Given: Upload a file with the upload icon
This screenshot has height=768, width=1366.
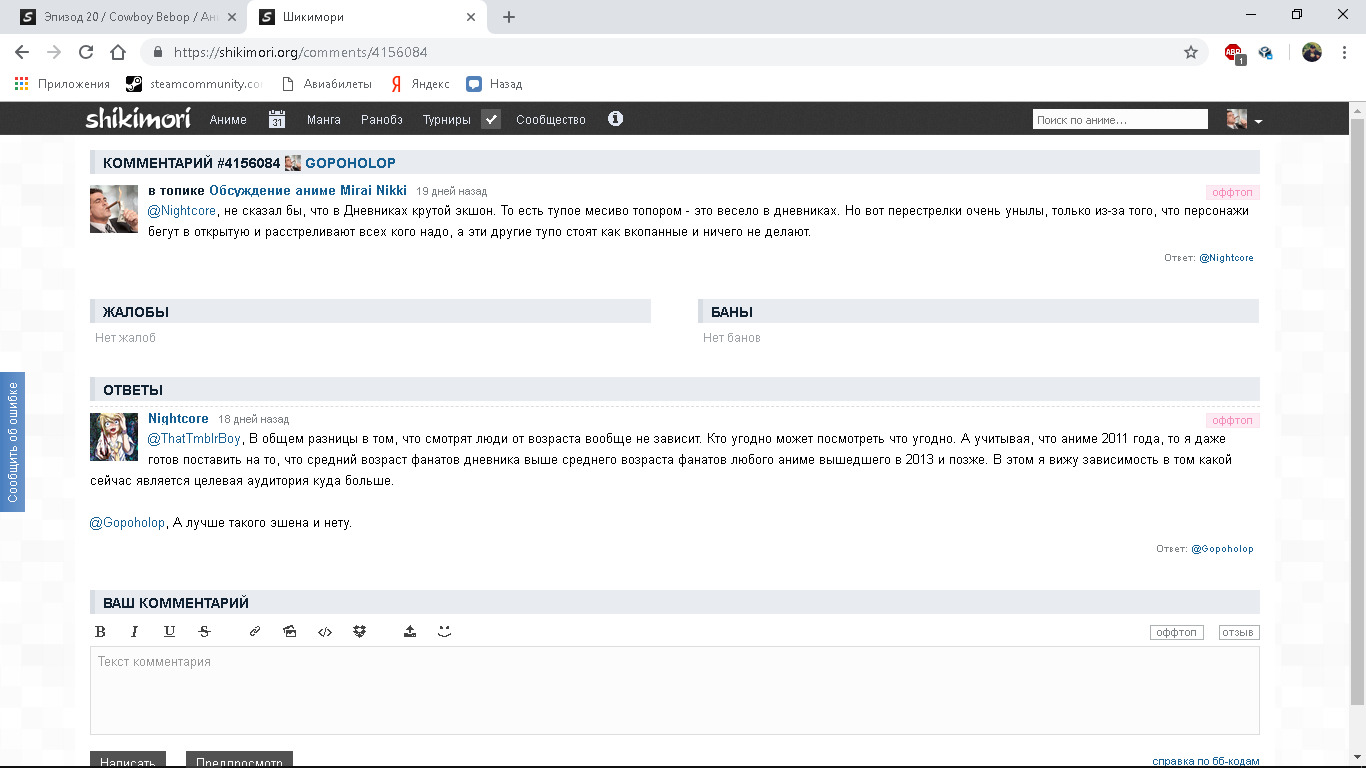Looking at the screenshot, I should coord(410,632).
